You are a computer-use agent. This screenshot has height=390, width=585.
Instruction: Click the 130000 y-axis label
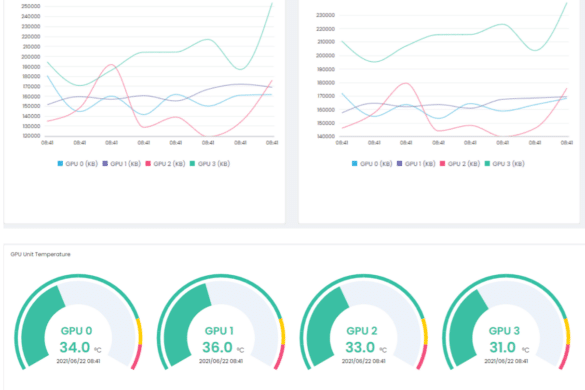click(31, 126)
